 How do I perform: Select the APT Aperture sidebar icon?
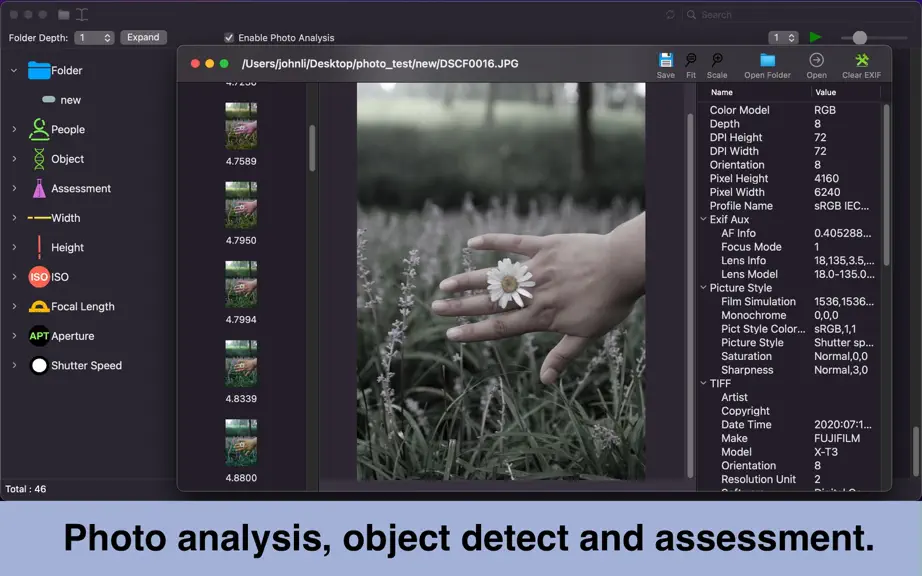click(x=39, y=336)
